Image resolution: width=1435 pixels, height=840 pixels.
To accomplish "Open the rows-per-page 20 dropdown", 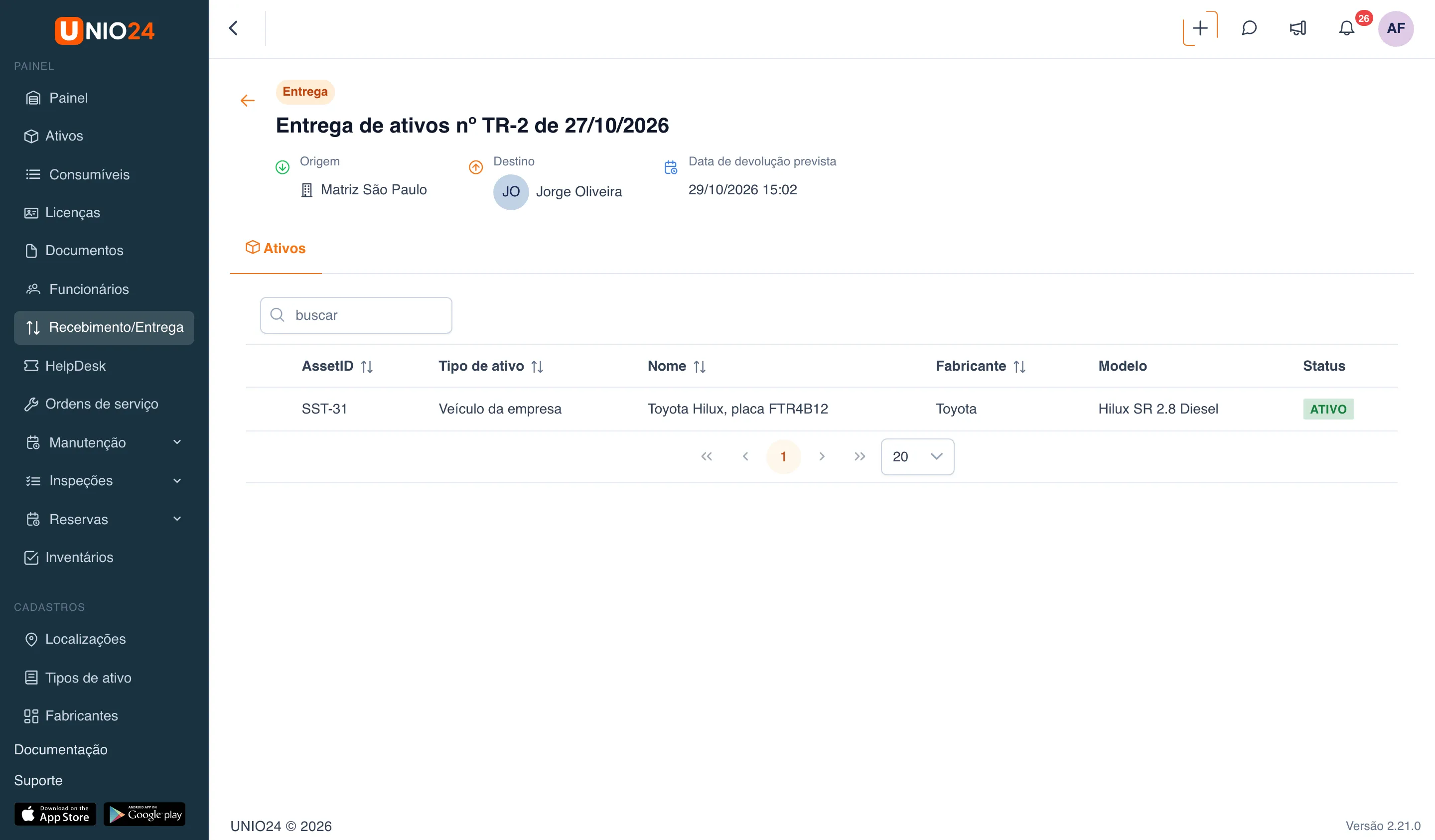I will coord(917,457).
